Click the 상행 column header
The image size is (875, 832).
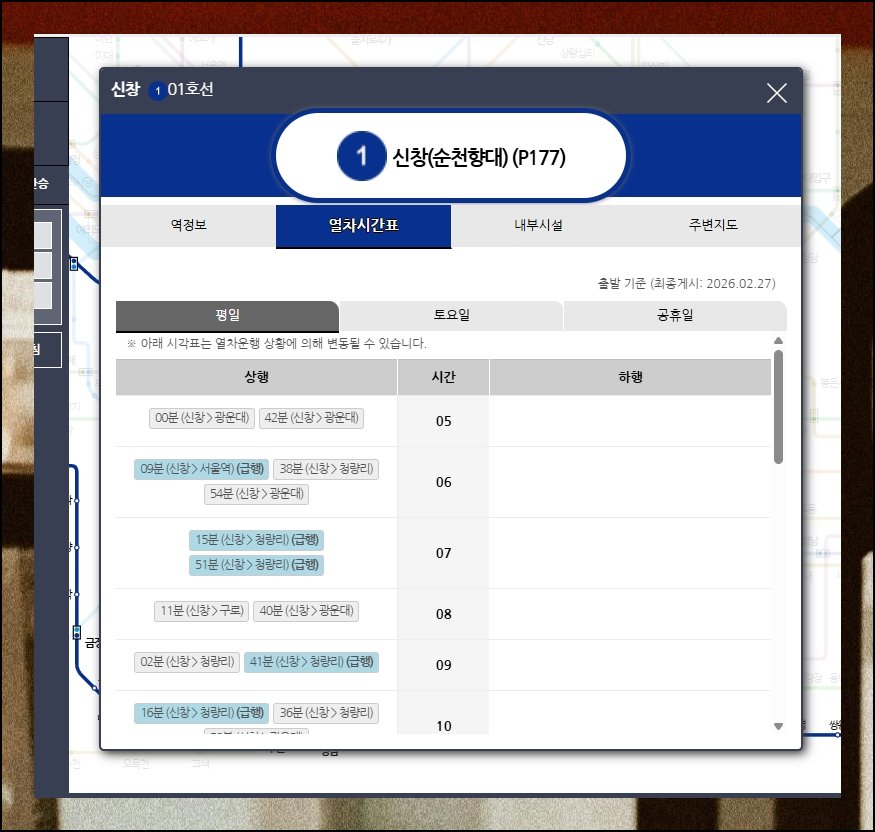(x=257, y=377)
